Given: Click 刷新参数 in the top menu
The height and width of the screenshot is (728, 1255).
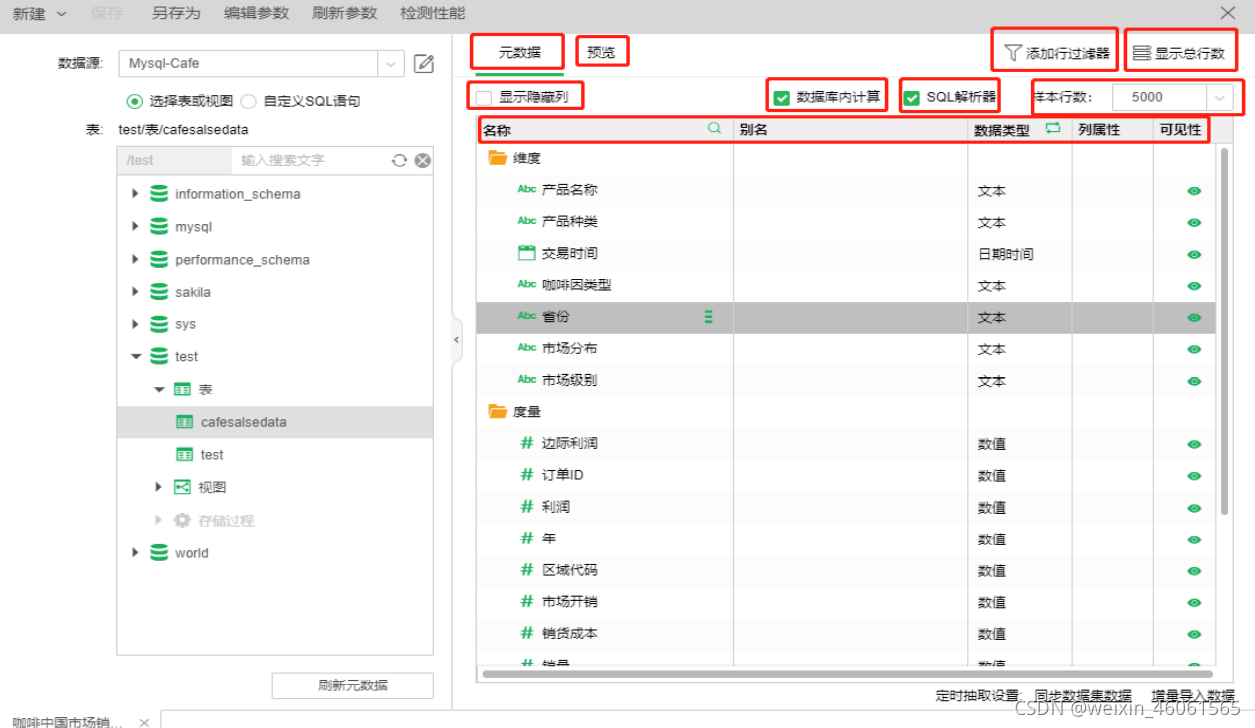Looking at the screenshot, I should pyautogui.click(x=344, y=13).
